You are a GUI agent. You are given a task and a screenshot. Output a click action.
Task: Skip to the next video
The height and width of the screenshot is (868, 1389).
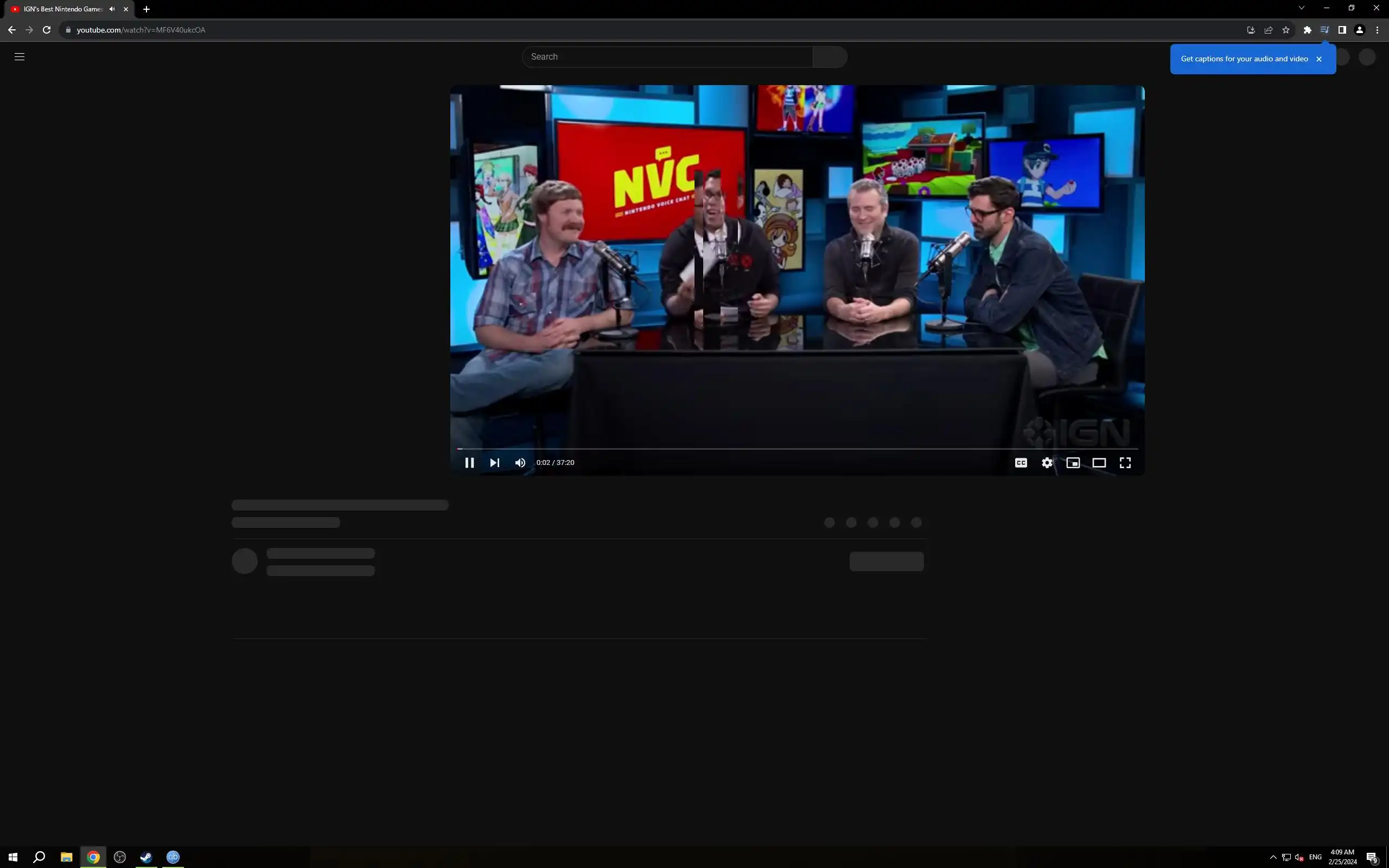494,463
